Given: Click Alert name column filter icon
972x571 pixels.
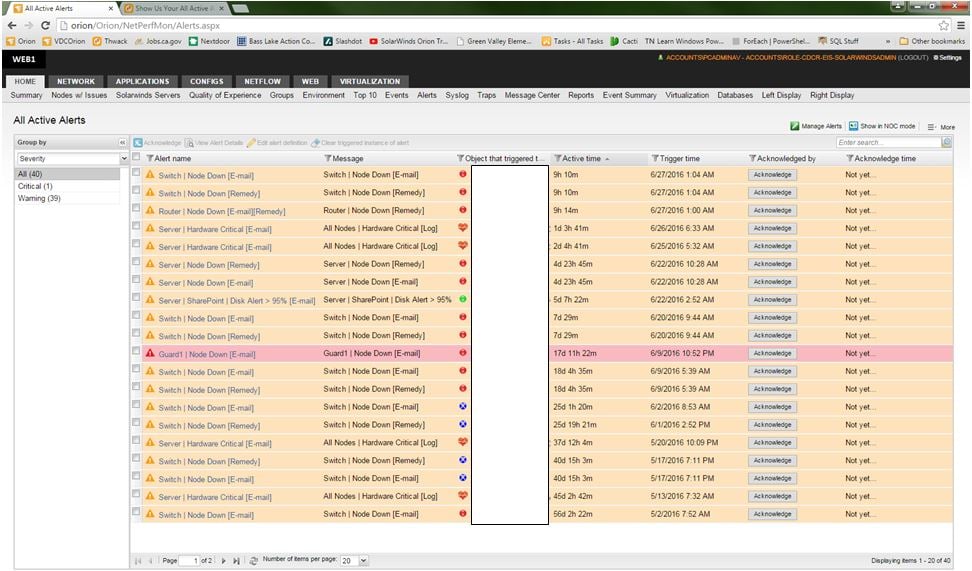Looking at the screenshot, I should click(x=149, y=158).
